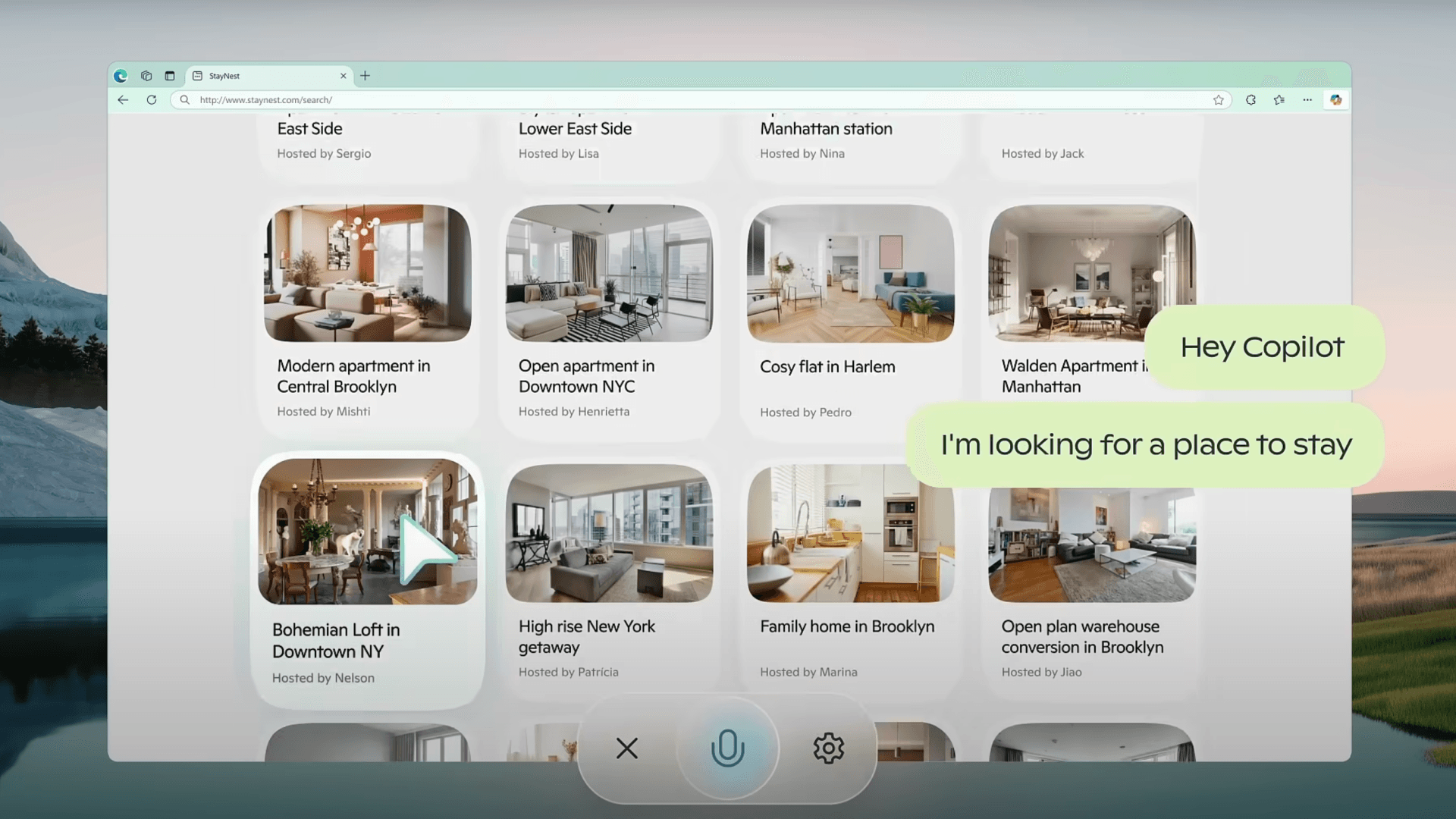Toggle the vertical tabs icon
Viewport: 1456px width, 819px height.
[170, 76]
